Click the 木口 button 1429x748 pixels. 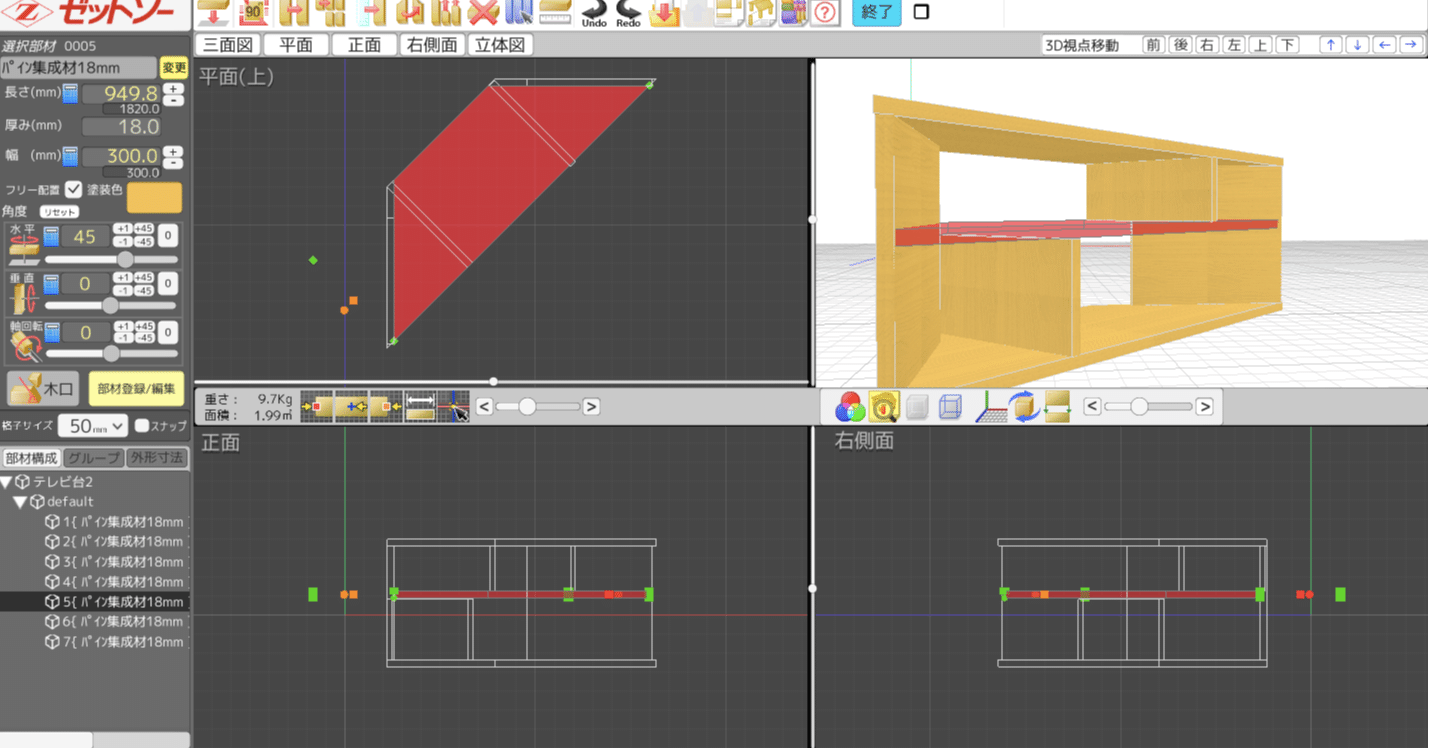(x=44, y=388)
